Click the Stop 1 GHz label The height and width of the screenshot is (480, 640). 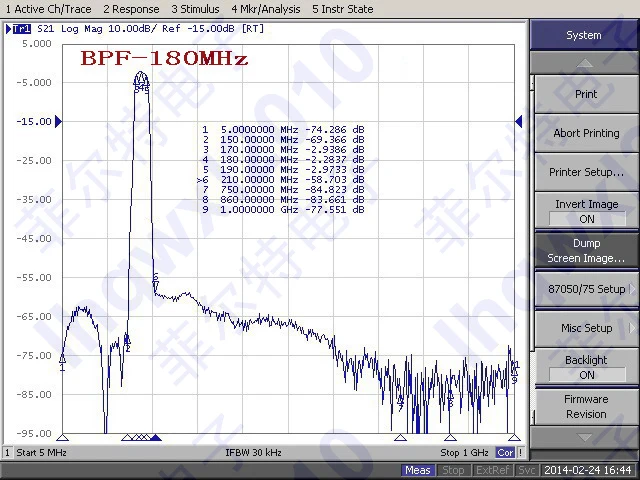pyautogui.click(x=464, y=453)
